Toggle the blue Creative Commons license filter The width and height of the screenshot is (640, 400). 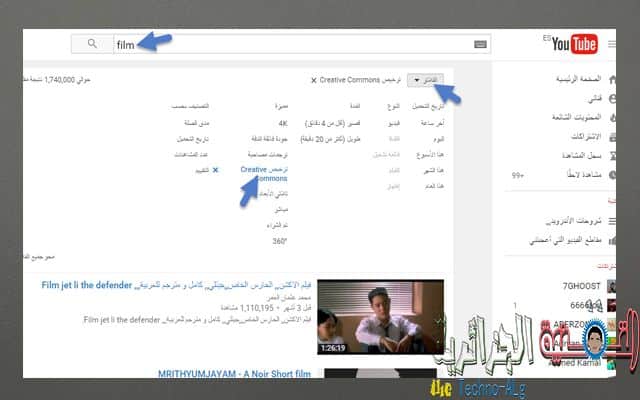tap(264, 174)
